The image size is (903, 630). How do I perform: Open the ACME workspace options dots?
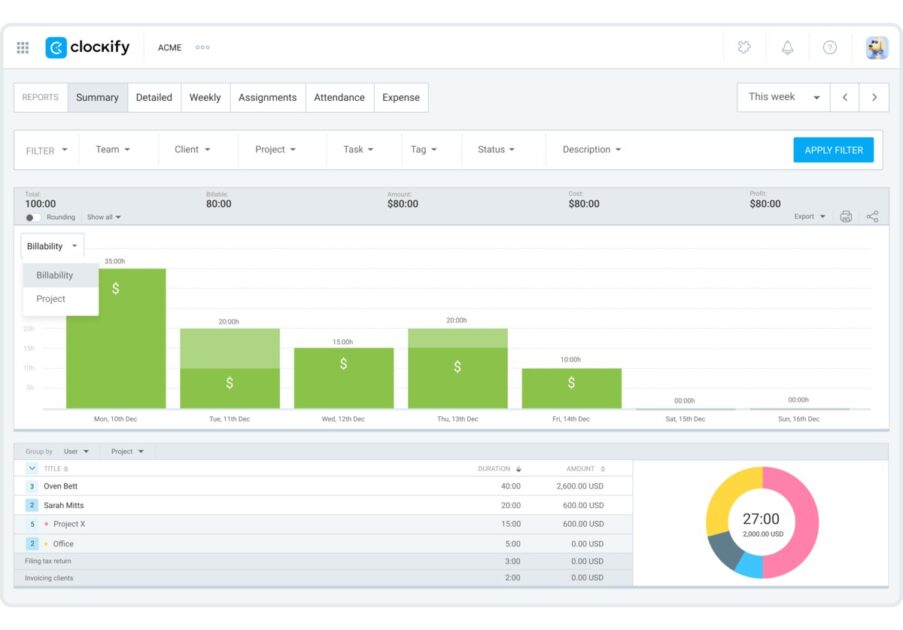tap(203, 48)
